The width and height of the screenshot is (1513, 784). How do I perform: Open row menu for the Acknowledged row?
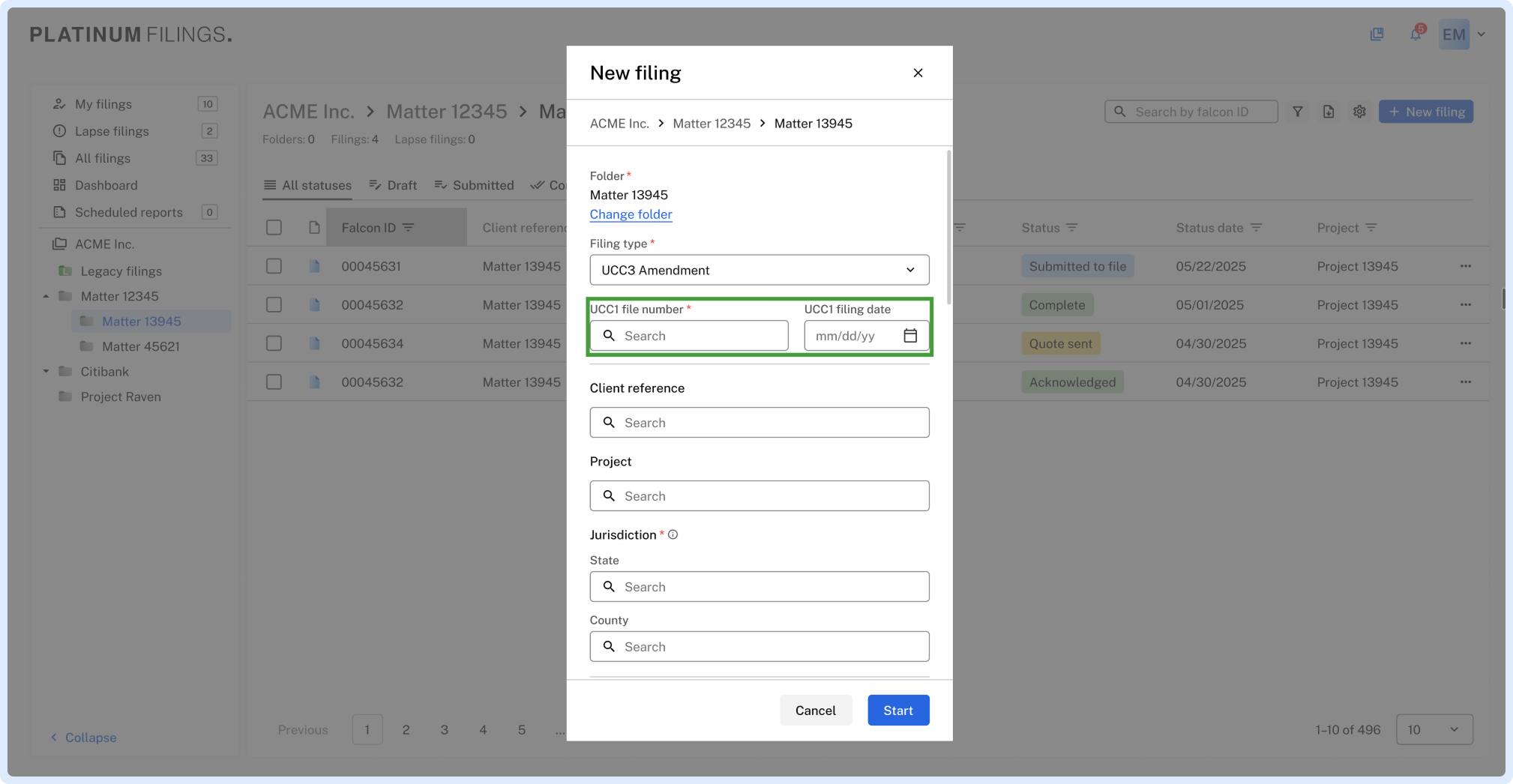click(x=1466, y=382)
